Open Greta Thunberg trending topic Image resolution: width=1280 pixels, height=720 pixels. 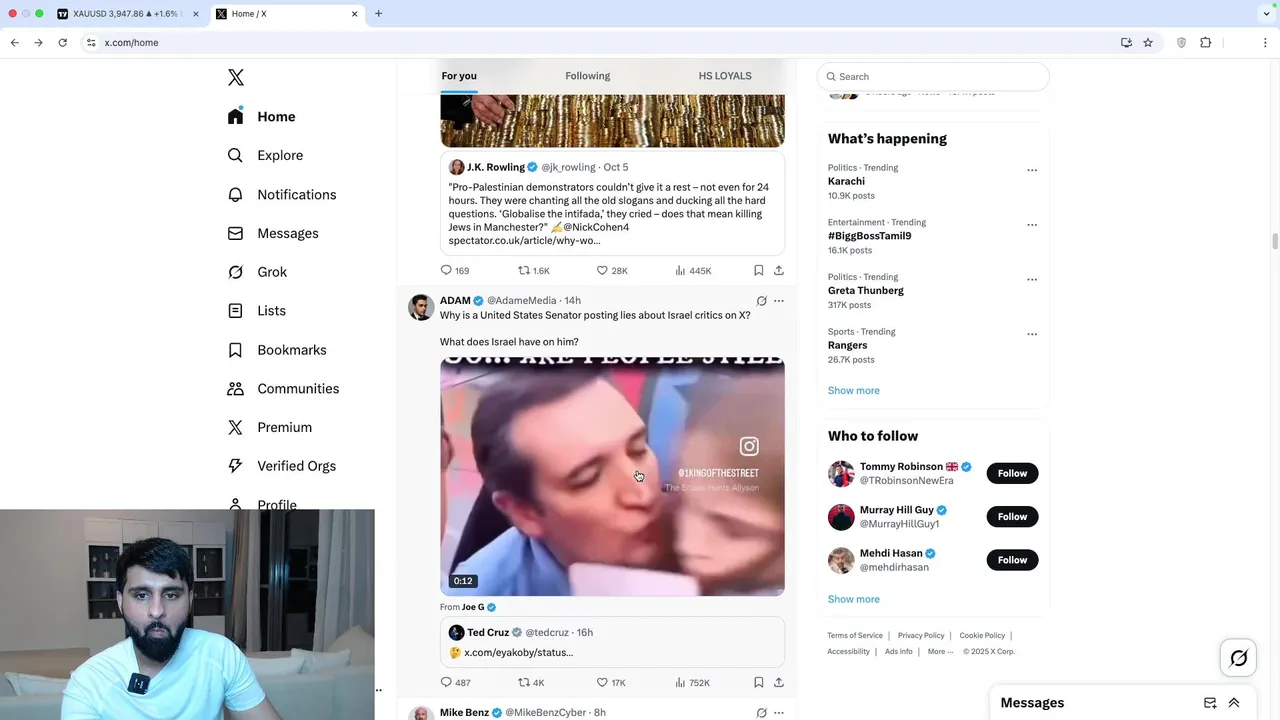pos(865,290)
